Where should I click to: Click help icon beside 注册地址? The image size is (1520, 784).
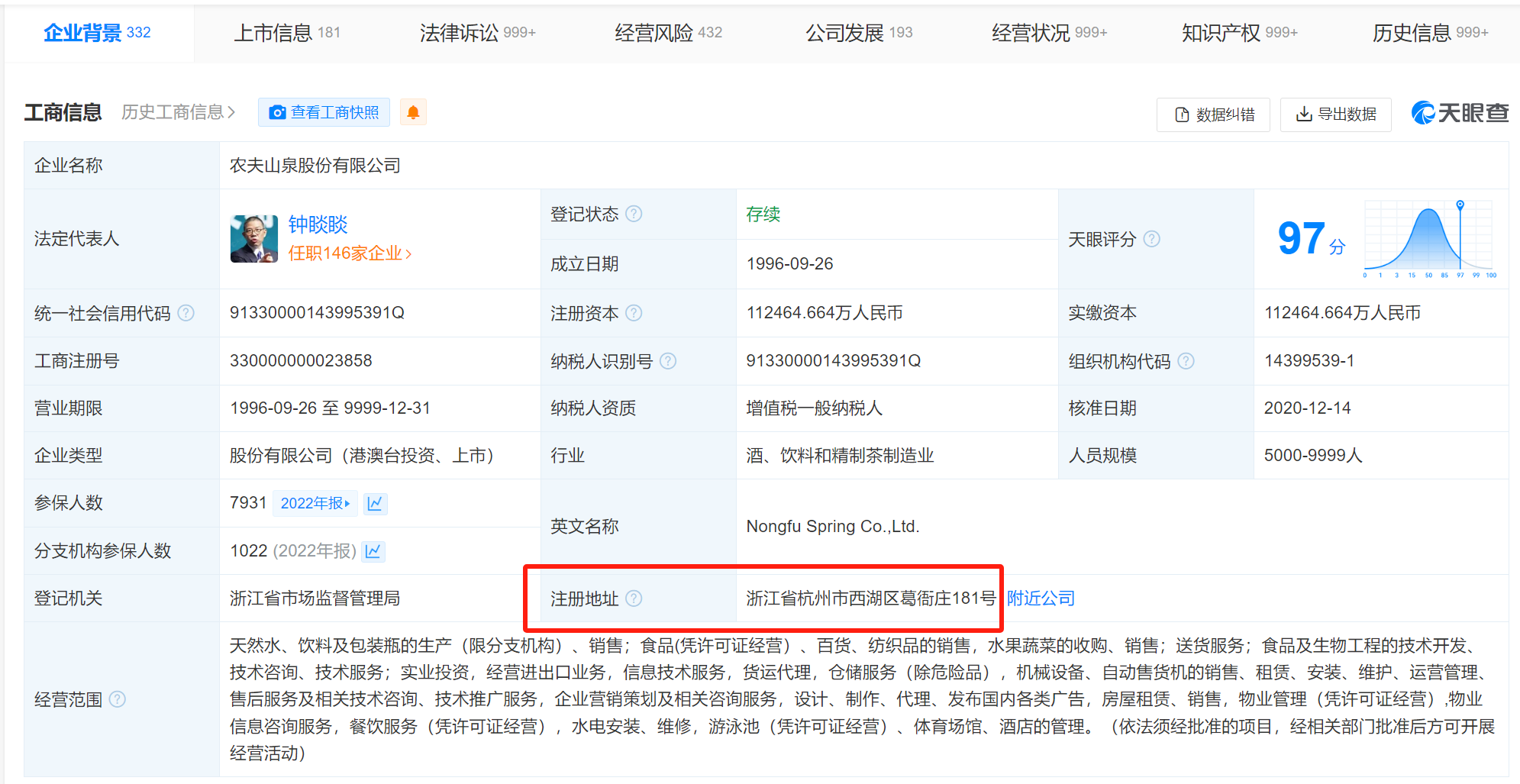click(x=634, y=598)
